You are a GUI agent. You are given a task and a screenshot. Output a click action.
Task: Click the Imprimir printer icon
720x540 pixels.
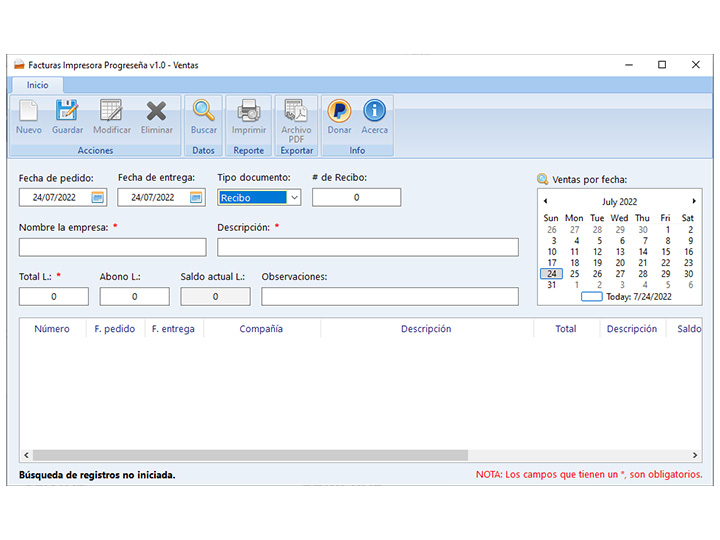pyautogui.click(x=249, y=112)
